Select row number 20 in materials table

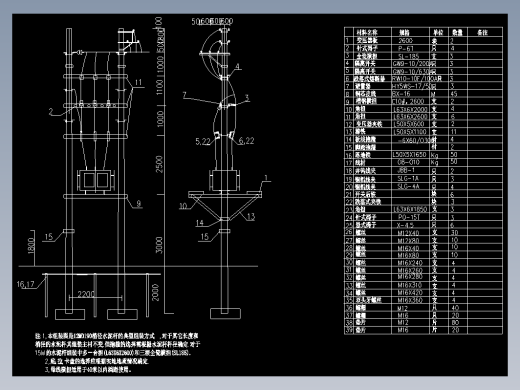[x=349, y=187]
